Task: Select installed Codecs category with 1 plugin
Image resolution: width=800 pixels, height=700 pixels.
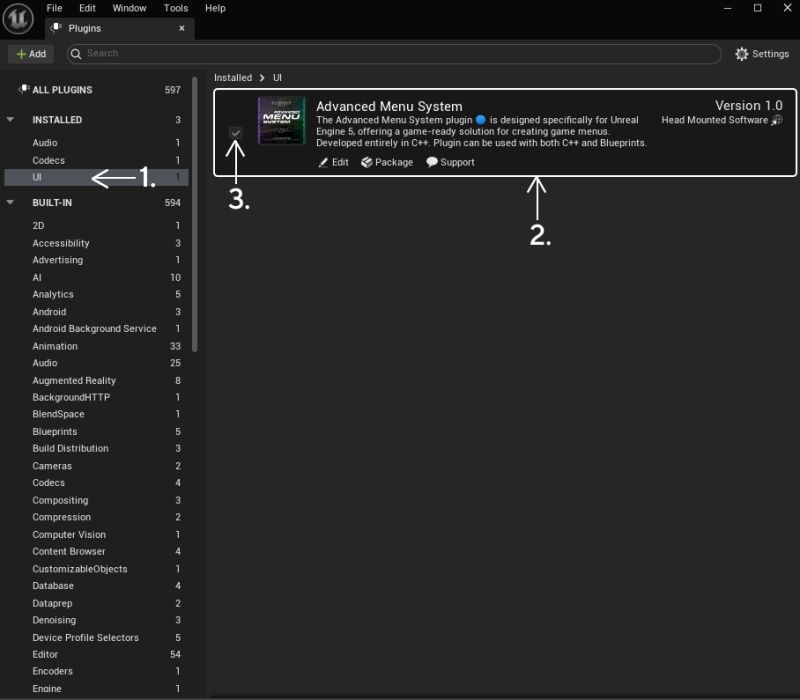Action: click(x=96, y=160)
